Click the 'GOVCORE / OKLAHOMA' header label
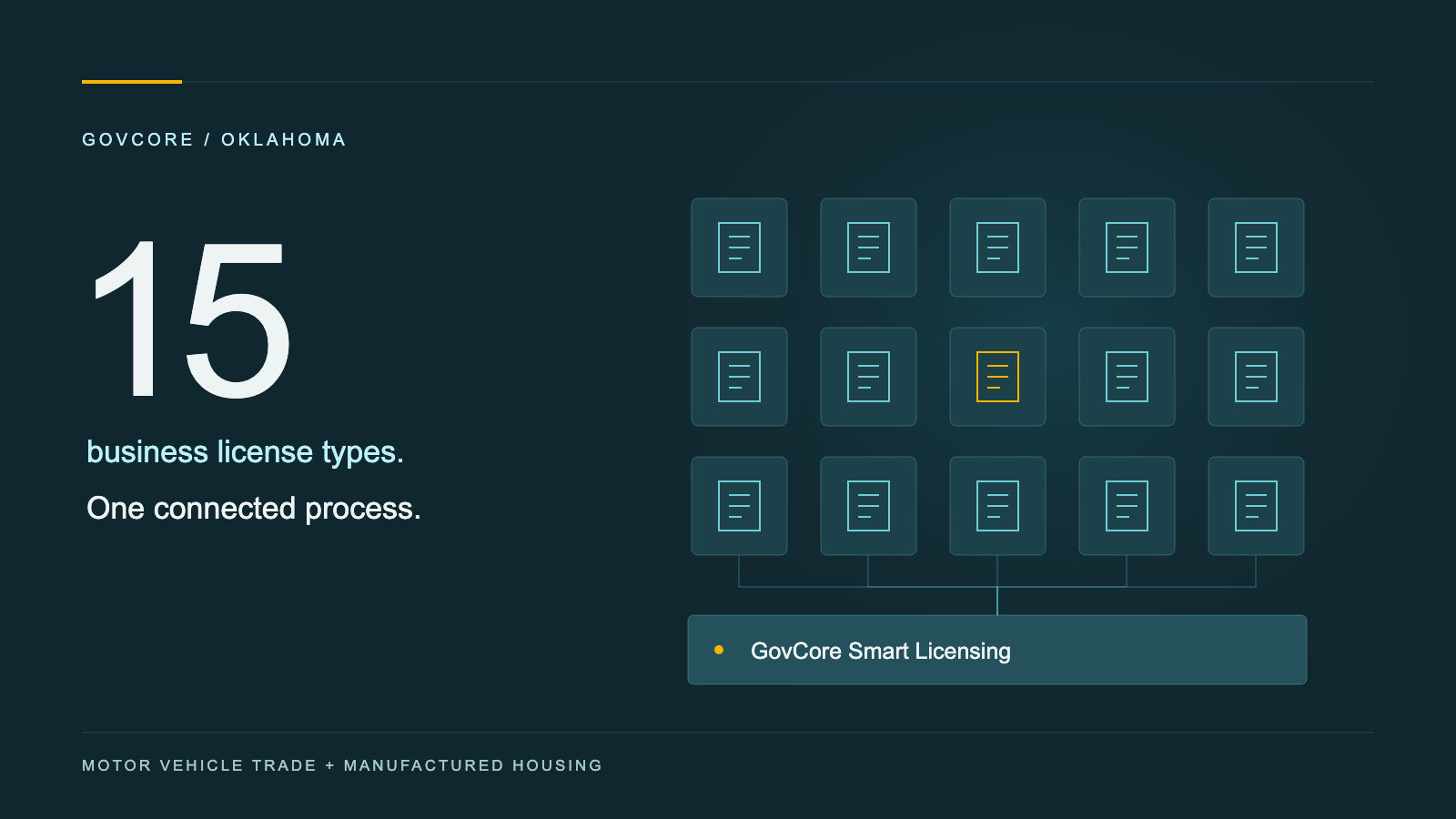Screen dimensions: 1456x819 click(214, 139)
